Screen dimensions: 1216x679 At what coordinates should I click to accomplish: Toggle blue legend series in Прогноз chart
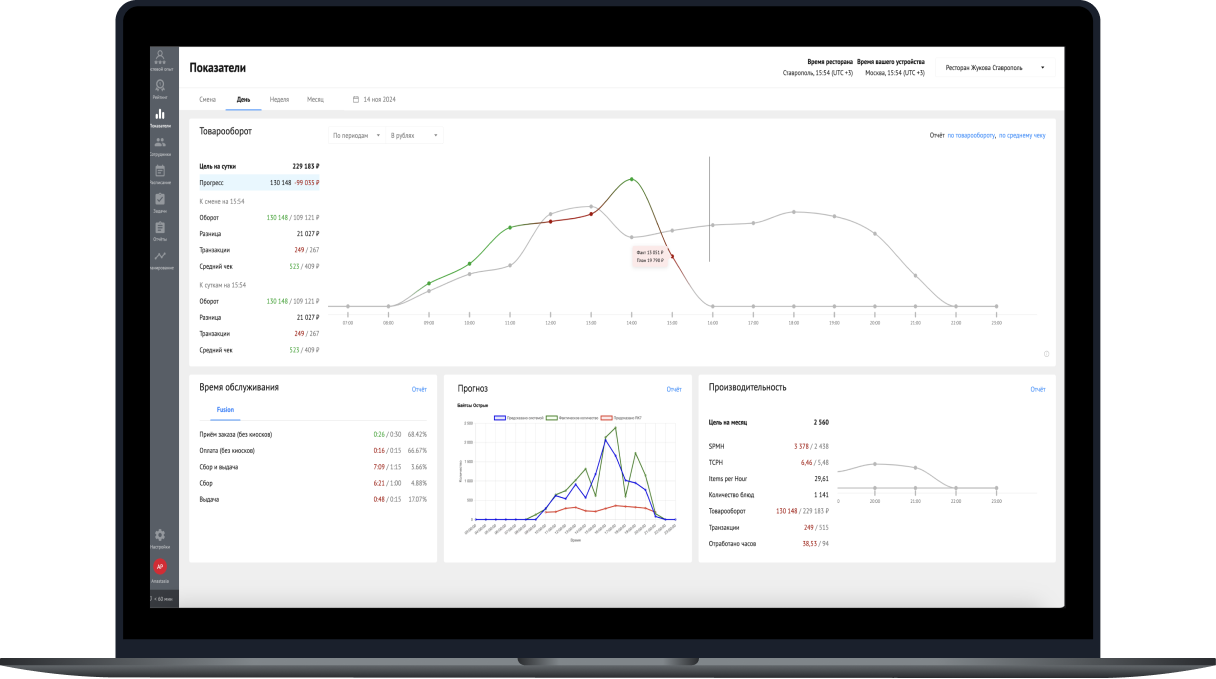[x=517, y=417]
